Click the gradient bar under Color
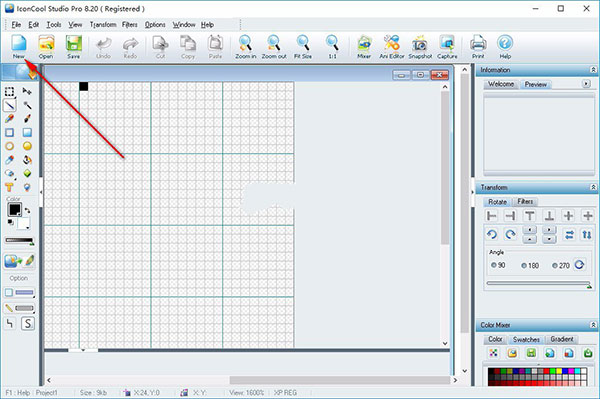Image resolution: width=600 pixels, height=399 pixels. pos(19,241)
